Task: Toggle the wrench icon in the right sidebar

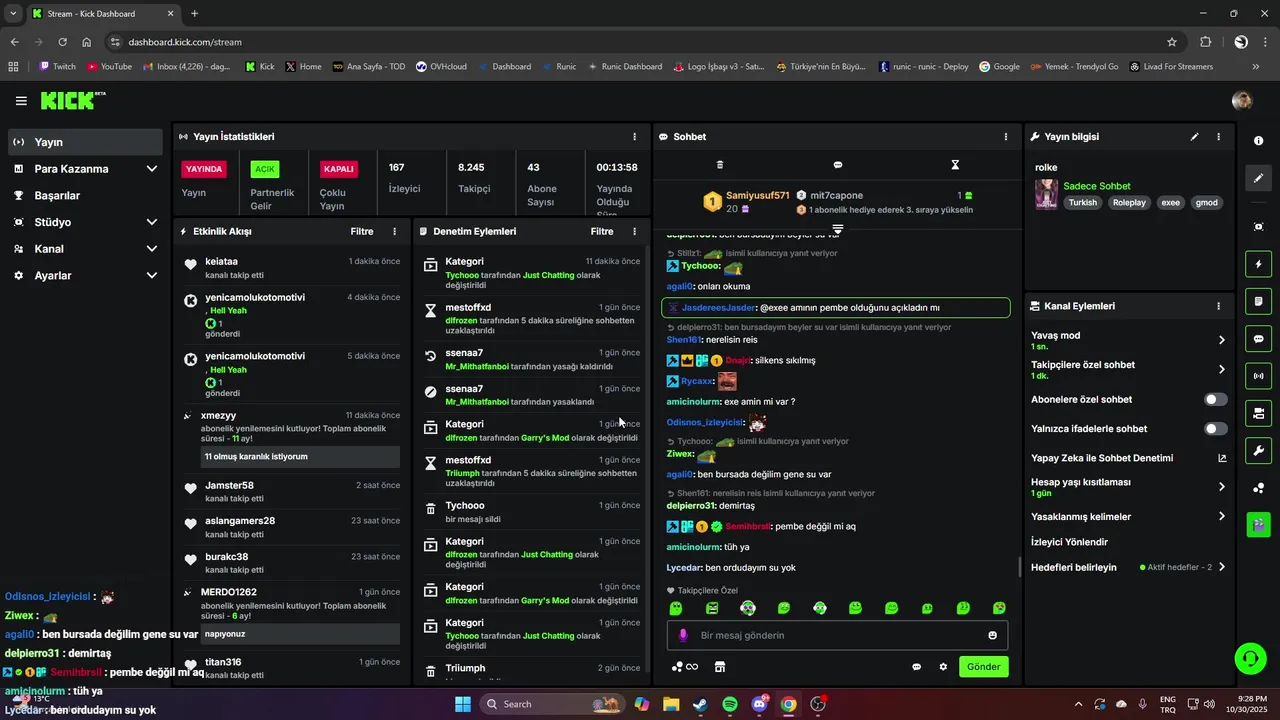Action: click(1258, 450)
